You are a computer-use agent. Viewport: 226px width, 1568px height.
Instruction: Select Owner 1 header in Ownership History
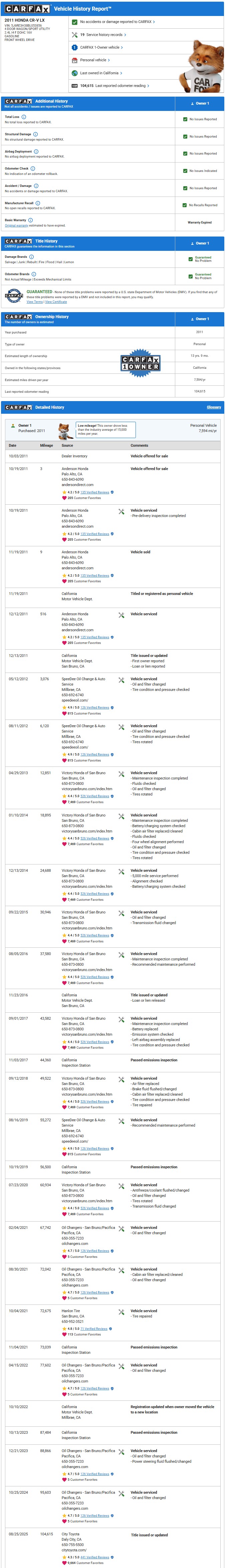coord(199,319)
